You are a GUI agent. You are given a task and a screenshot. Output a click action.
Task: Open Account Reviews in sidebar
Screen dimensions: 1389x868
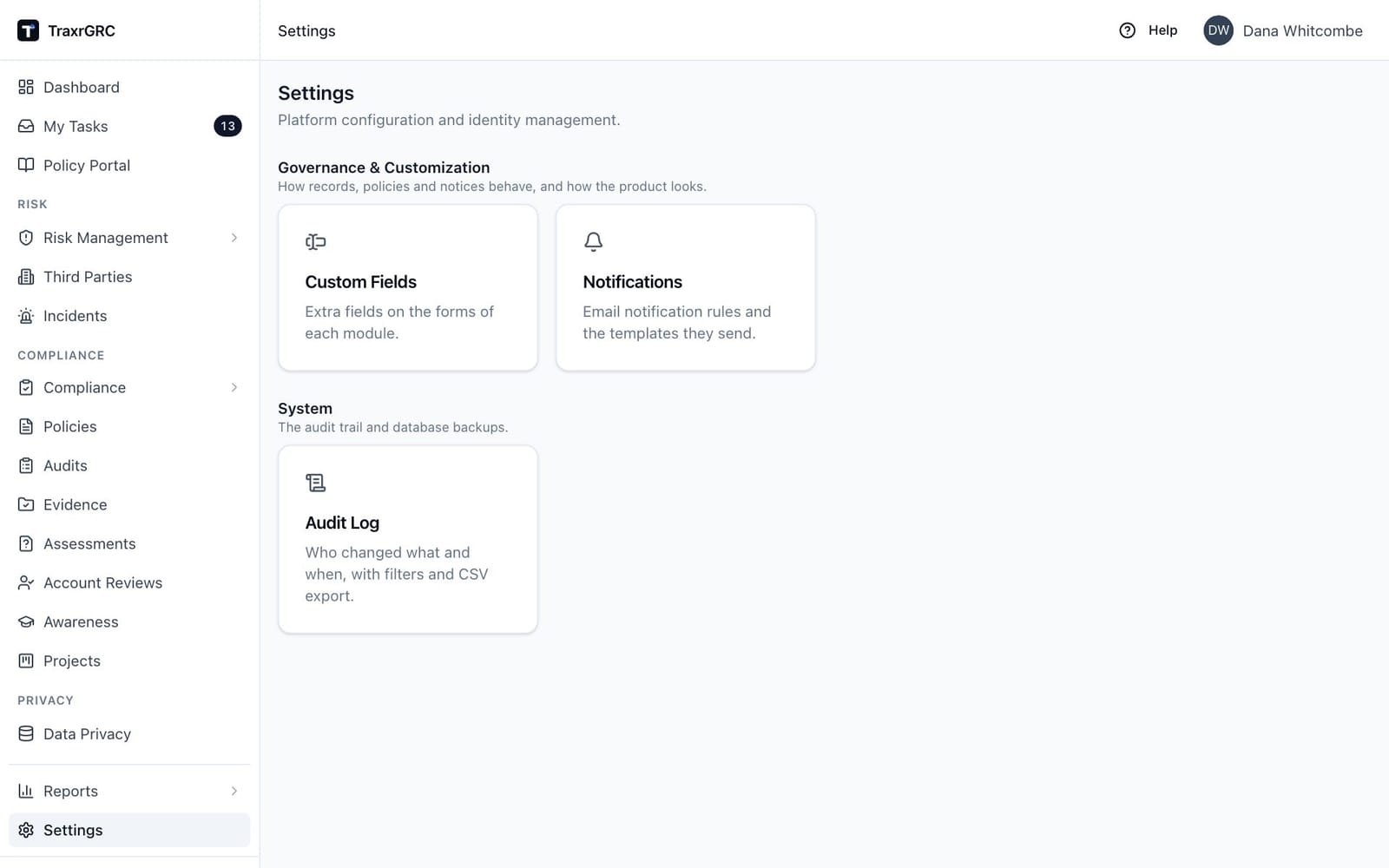click(x=129, y=582)
